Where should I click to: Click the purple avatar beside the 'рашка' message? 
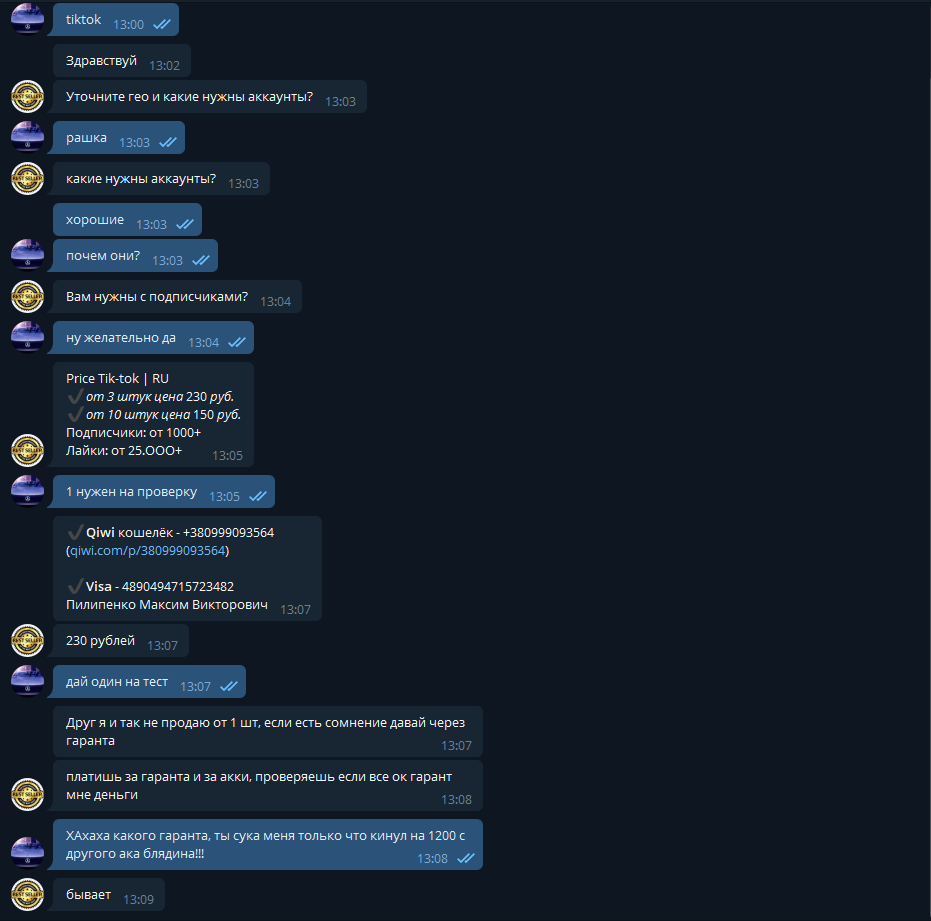point(27,137)
